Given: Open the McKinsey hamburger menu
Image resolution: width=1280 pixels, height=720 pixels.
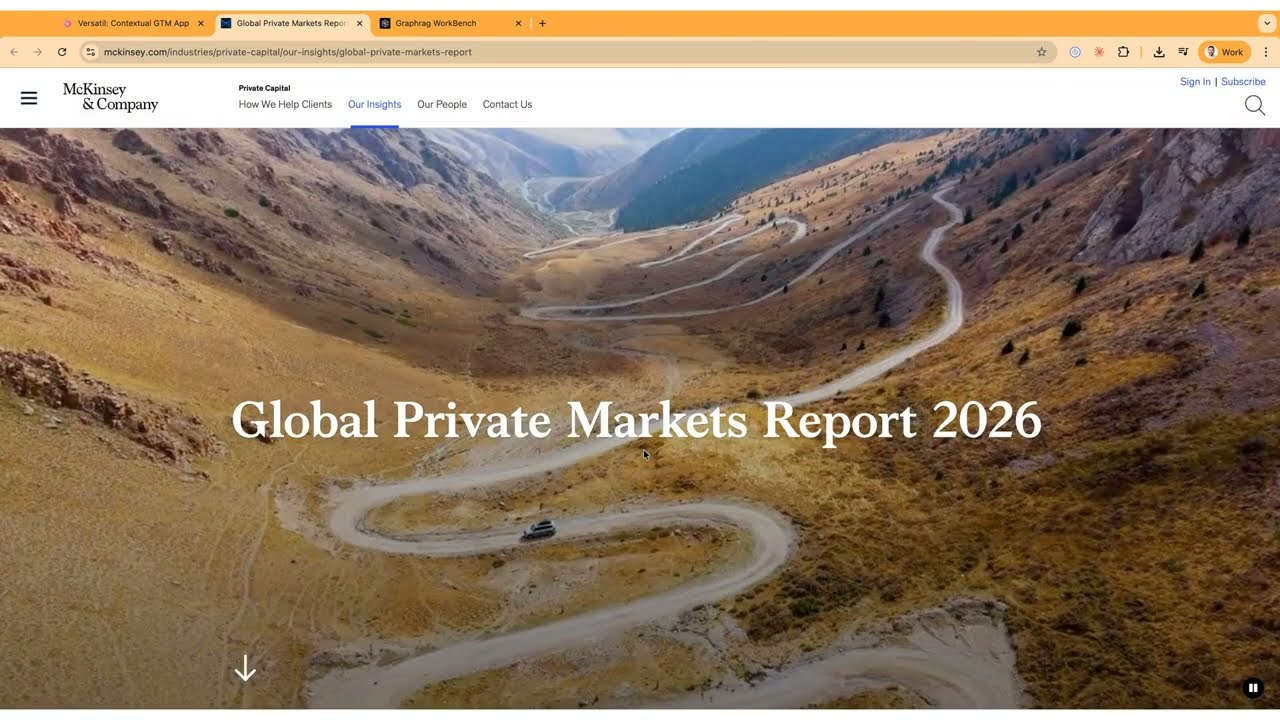Looking at the screenshot, I should (x=29, y=98).
